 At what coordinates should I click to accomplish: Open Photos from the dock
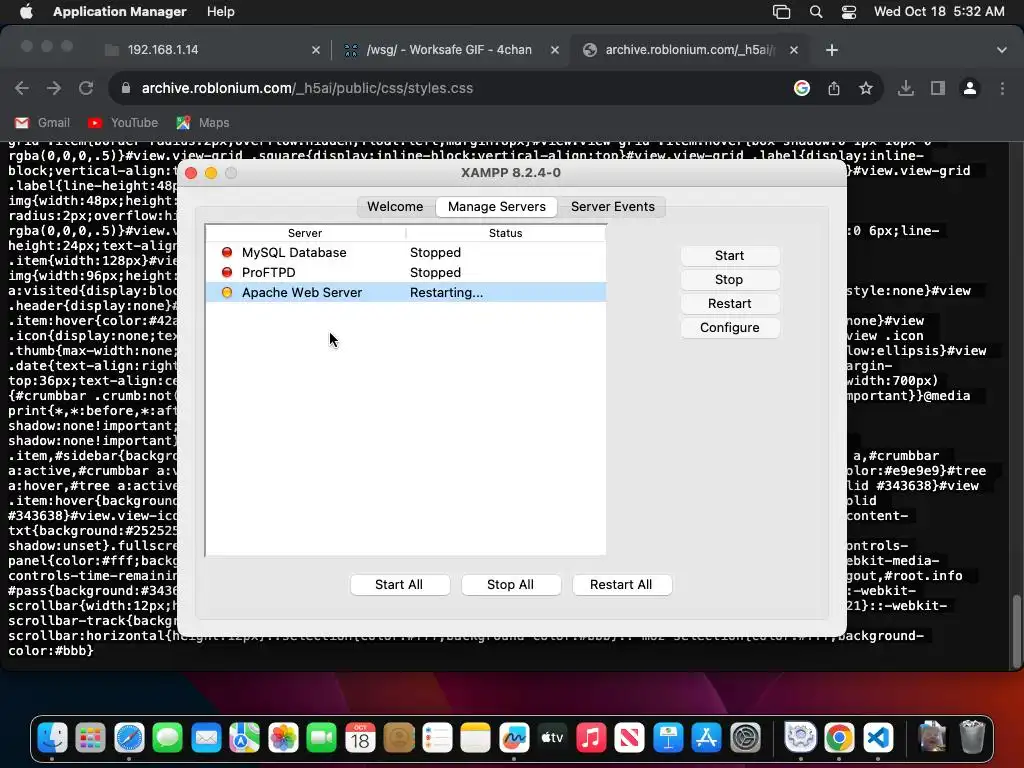pyautogui.click(x=283, y=738)
